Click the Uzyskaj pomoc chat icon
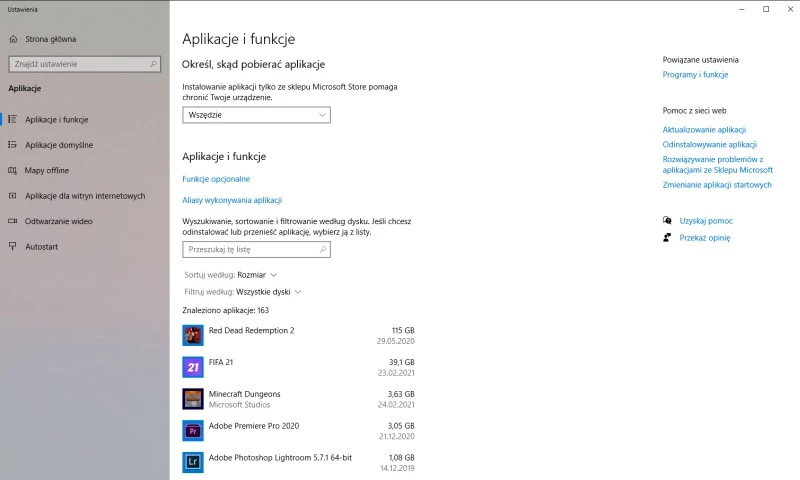Viewport: 800px width, 480px height. (667, 220)
